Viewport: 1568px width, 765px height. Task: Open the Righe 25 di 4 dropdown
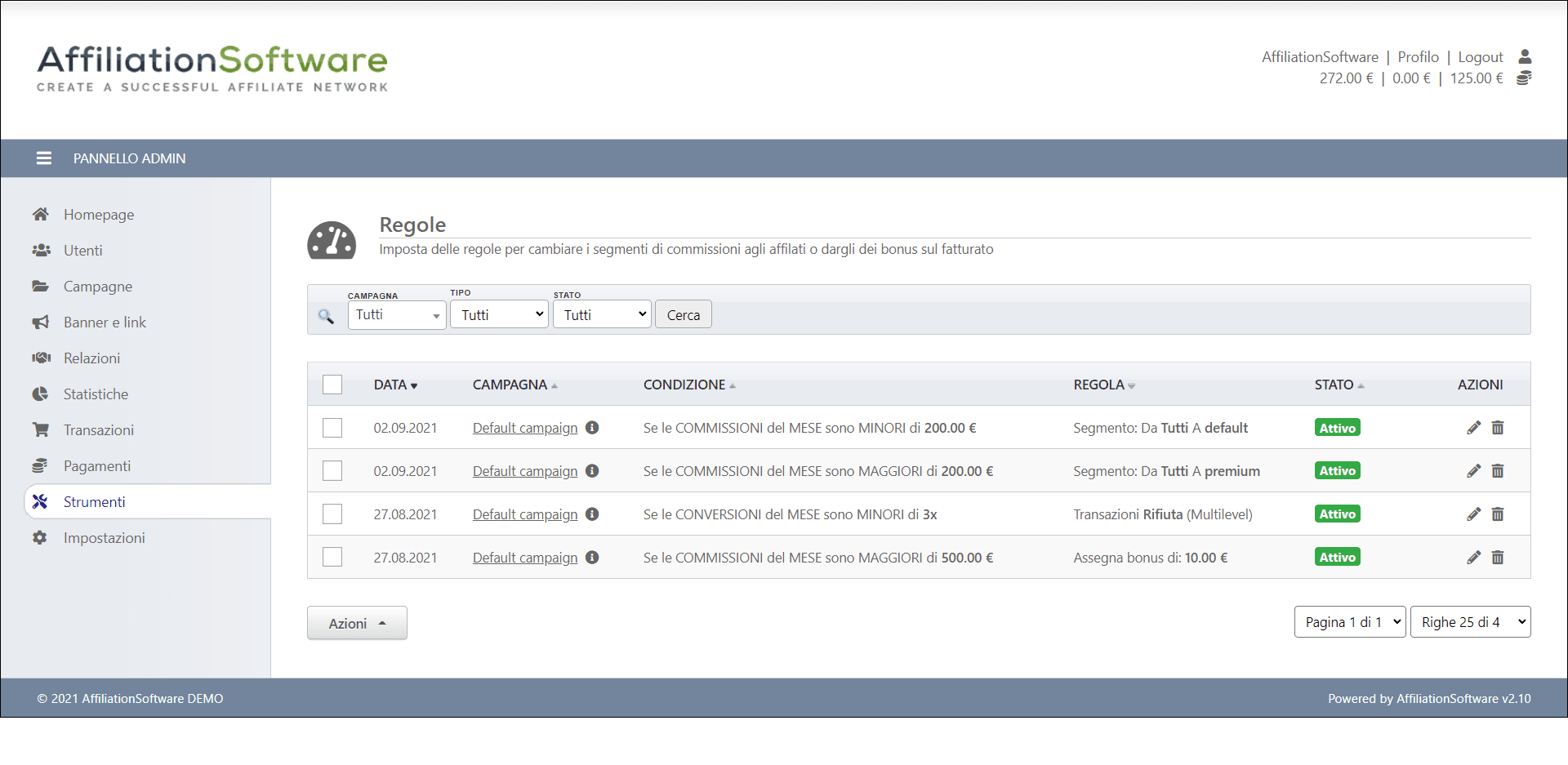[x=1470, y=622]
